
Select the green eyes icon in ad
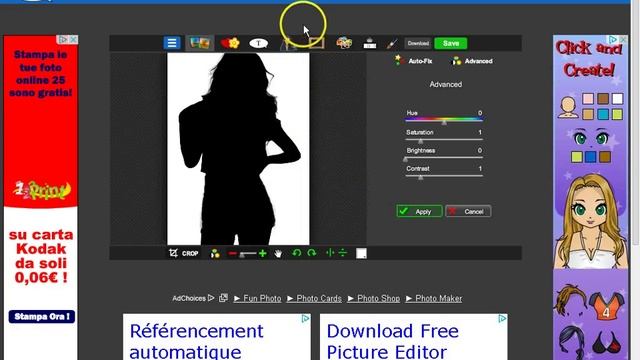[591, 138]
